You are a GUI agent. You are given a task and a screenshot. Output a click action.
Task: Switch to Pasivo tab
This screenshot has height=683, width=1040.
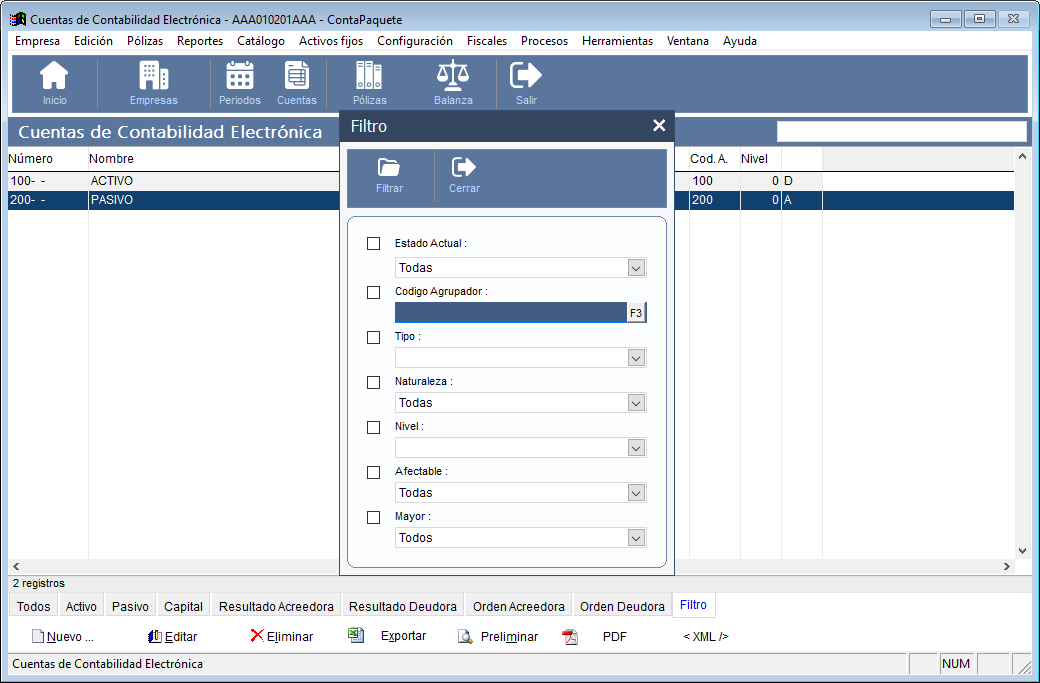tap(130, 606)
